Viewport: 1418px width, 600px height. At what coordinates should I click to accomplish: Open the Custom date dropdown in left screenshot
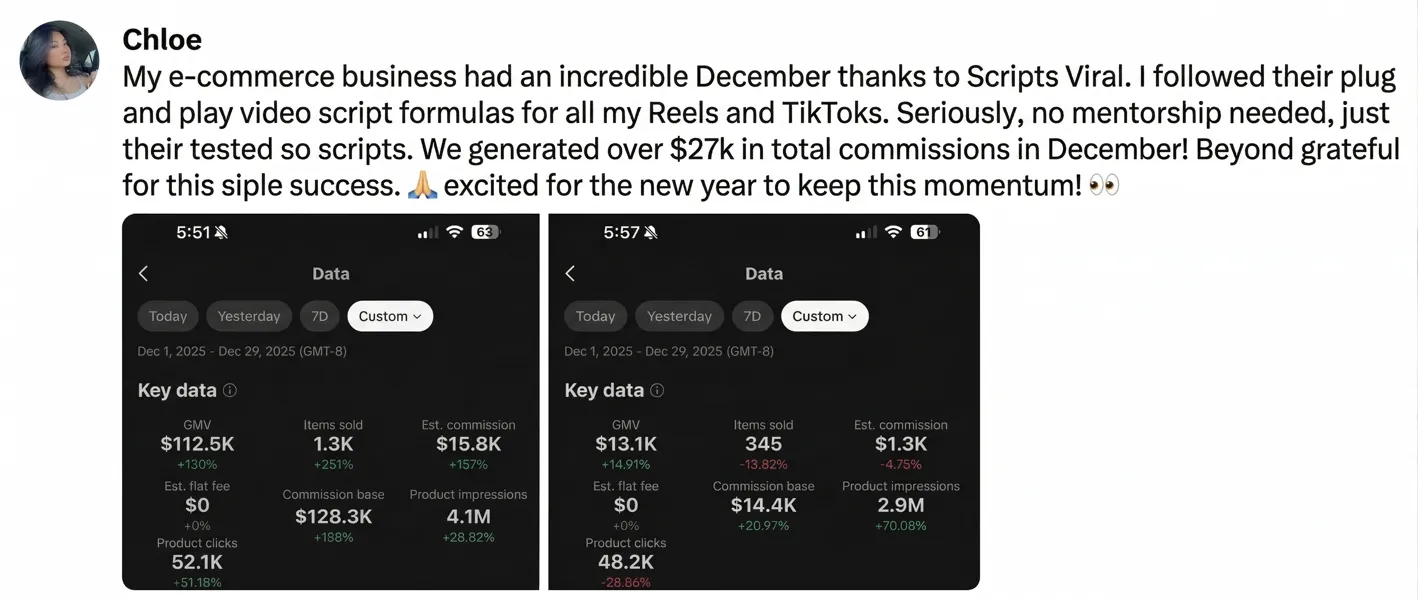[390, 316]
